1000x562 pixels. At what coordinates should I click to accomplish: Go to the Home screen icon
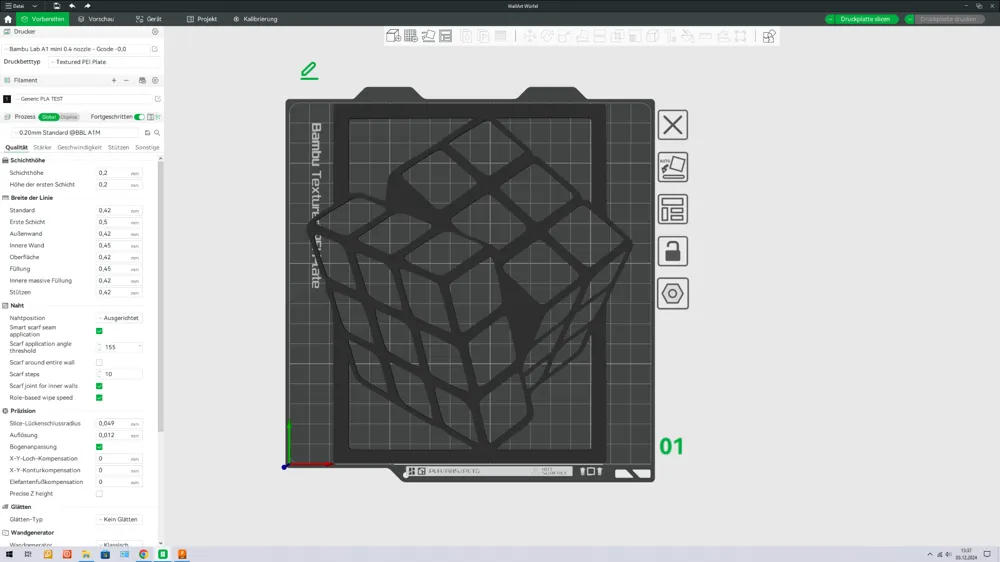point(8,19)
